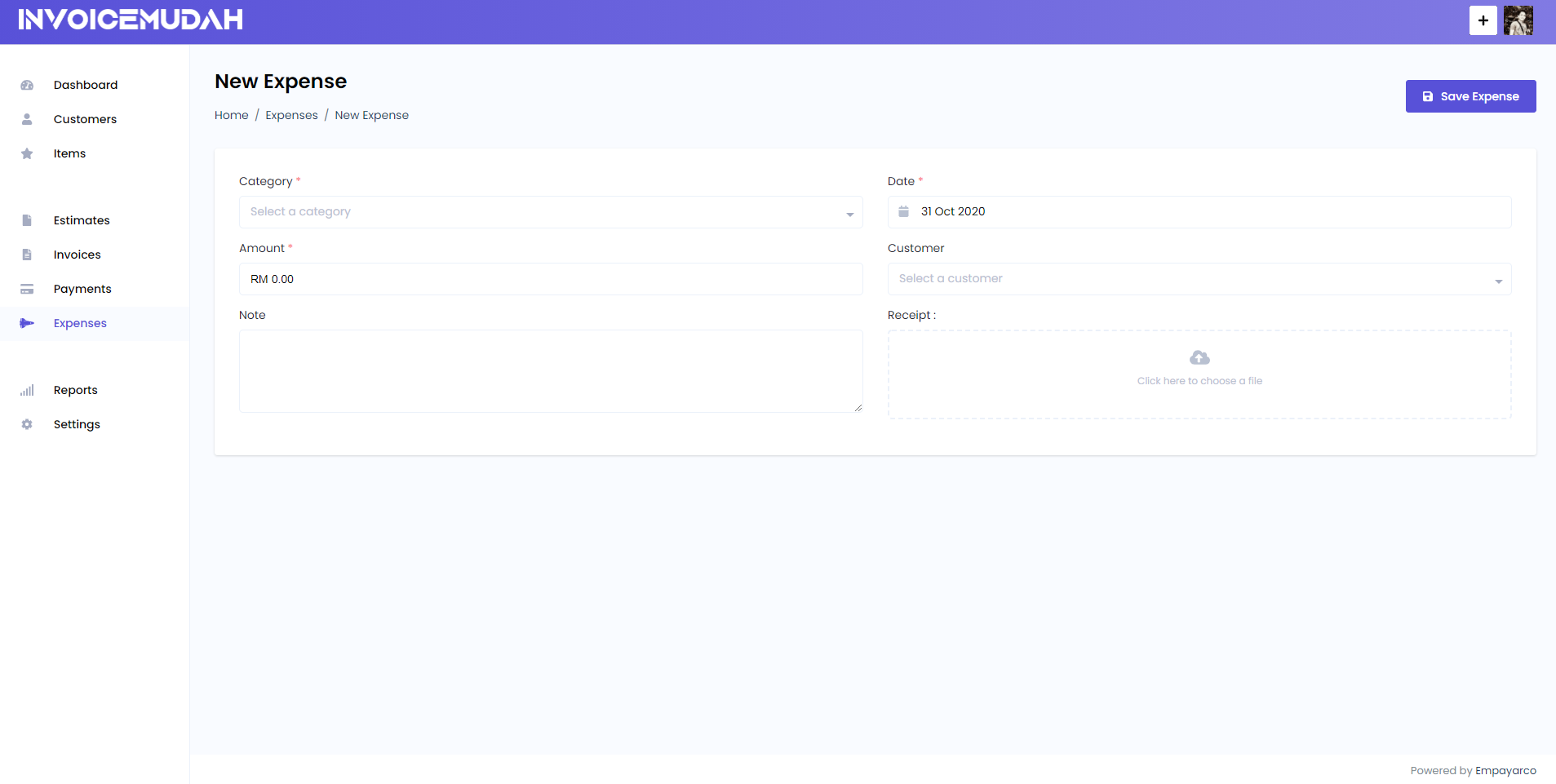This screenshot has height=784, width=1556.
Task: Open the Empayarco footer link
Action: tap(1505, 770)
